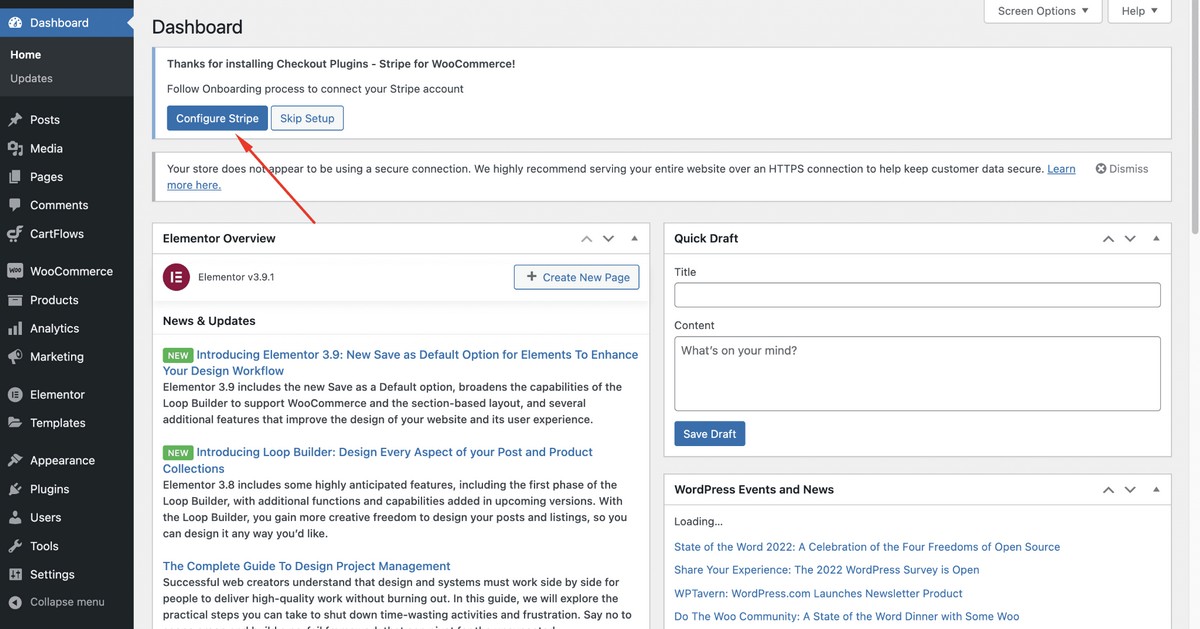Open Introducing Loop Builder article link
The image size is (1200, 629).
378,460
